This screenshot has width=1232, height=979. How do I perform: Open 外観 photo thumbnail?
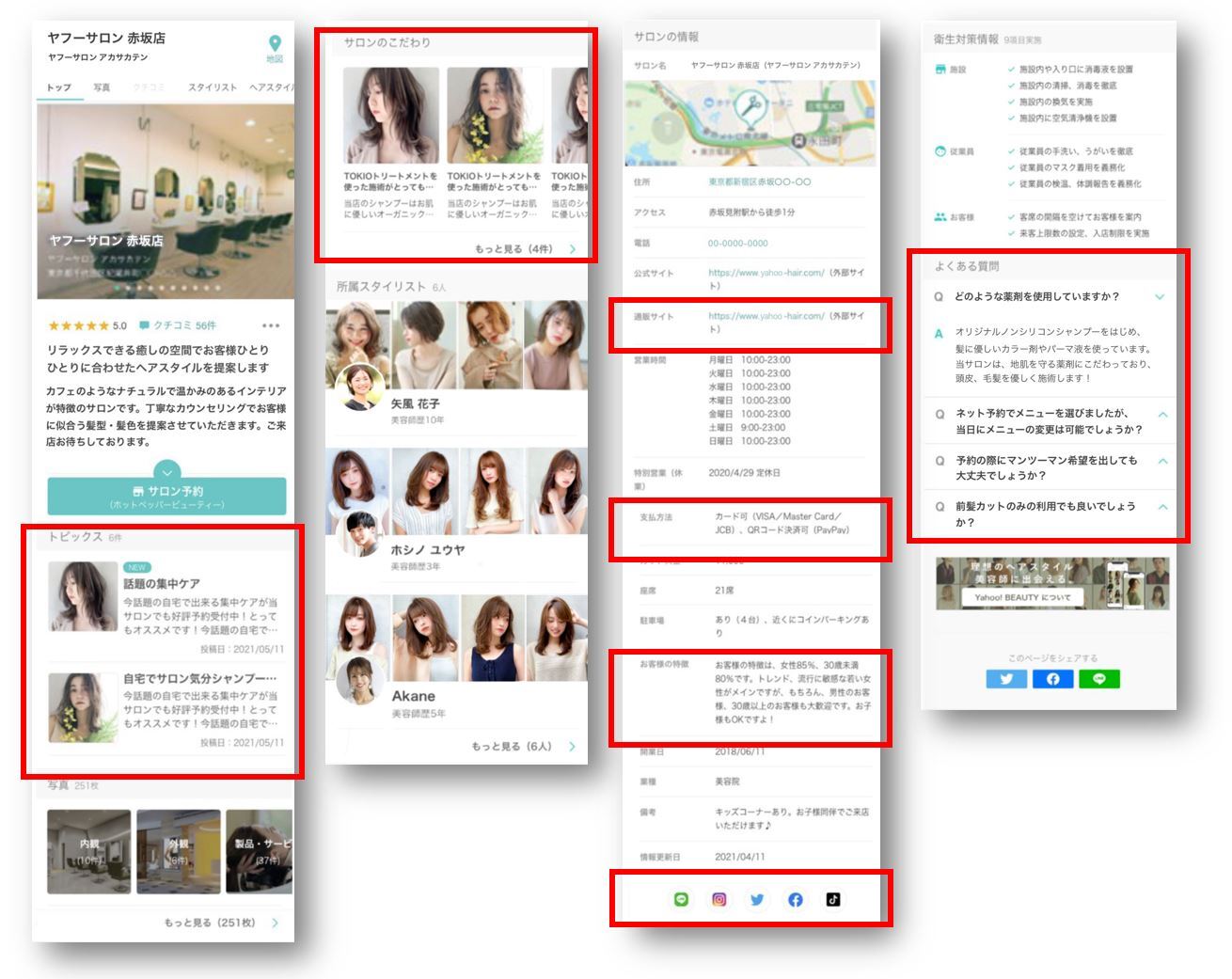coord(179,851)
